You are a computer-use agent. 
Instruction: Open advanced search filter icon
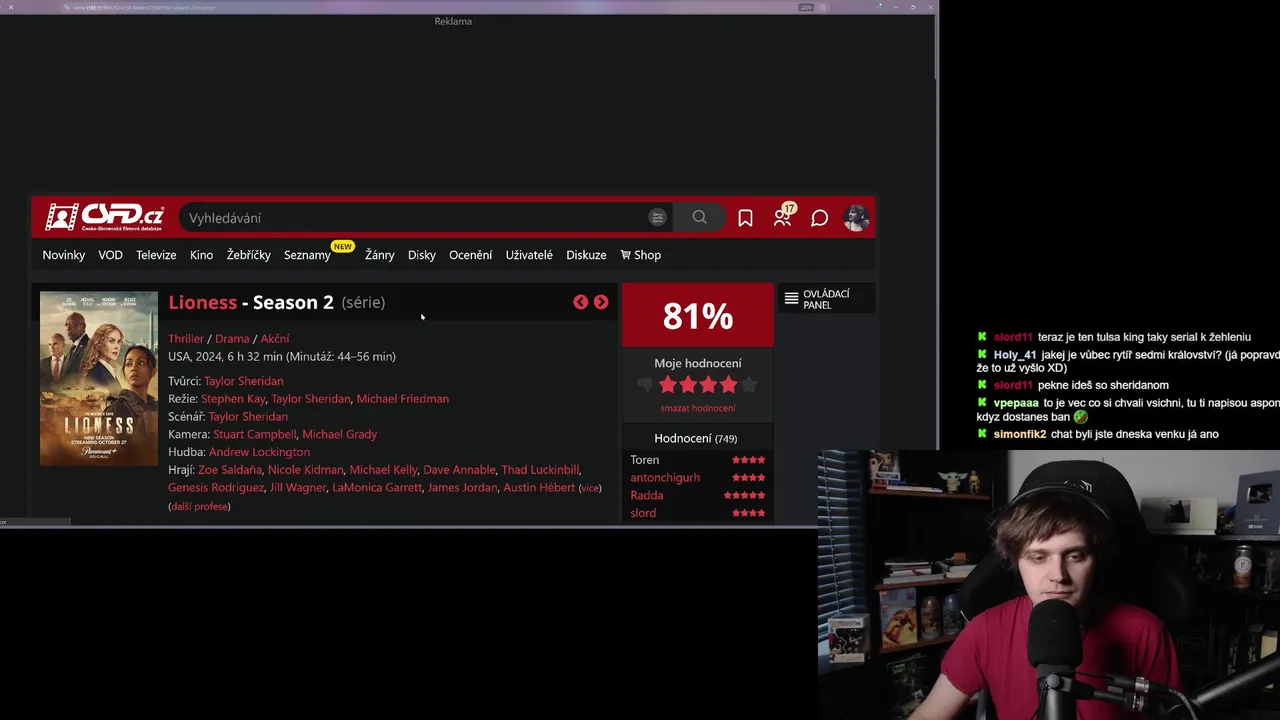click(x=657, y=217)
